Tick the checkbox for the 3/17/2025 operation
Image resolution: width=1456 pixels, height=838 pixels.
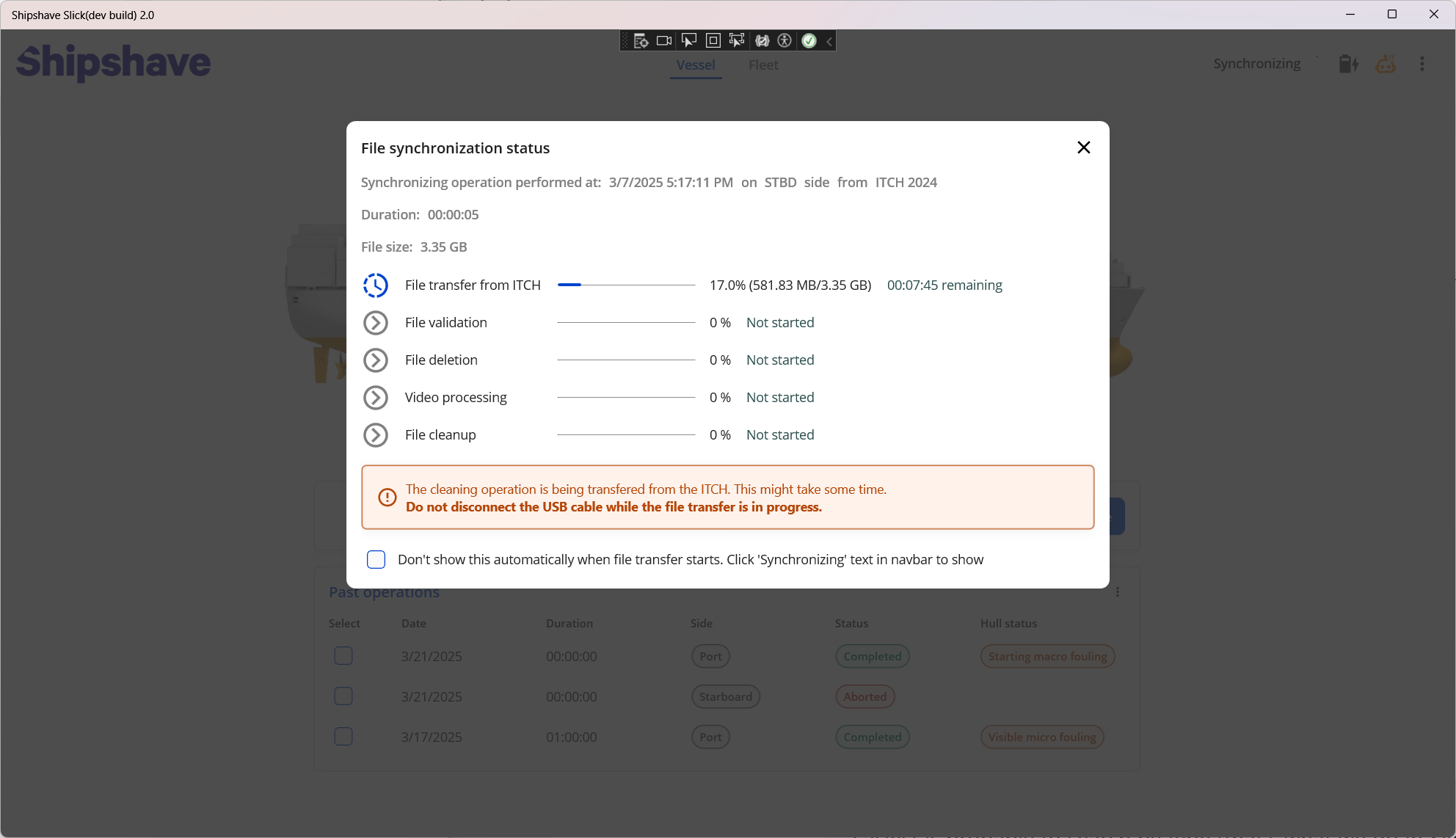click(343, 737)
